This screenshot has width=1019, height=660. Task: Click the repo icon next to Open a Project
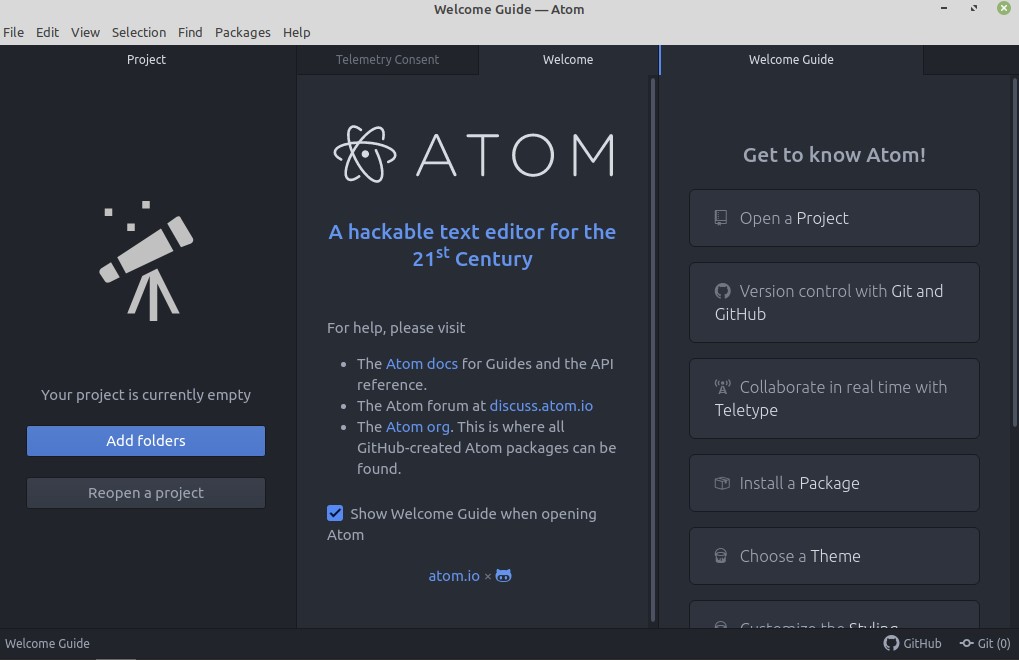[x=721, y=218]
